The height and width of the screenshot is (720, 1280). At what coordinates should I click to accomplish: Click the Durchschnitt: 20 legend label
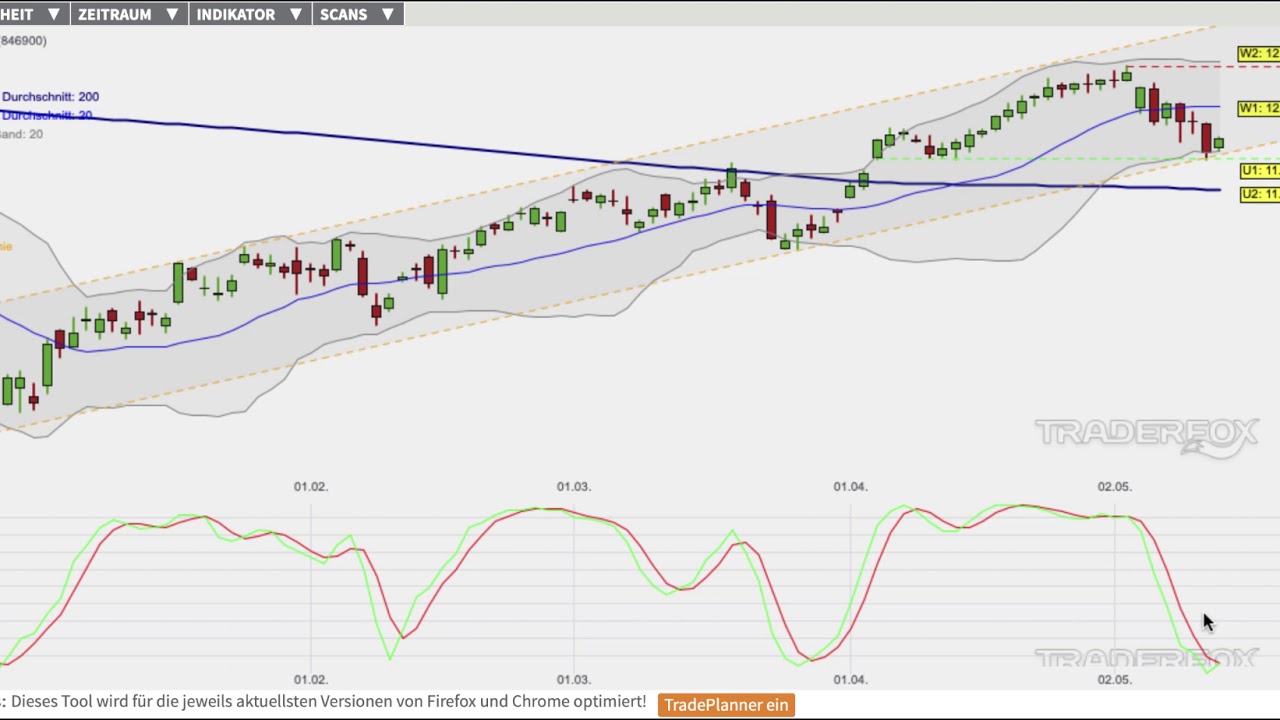click(x=46, y=115)
